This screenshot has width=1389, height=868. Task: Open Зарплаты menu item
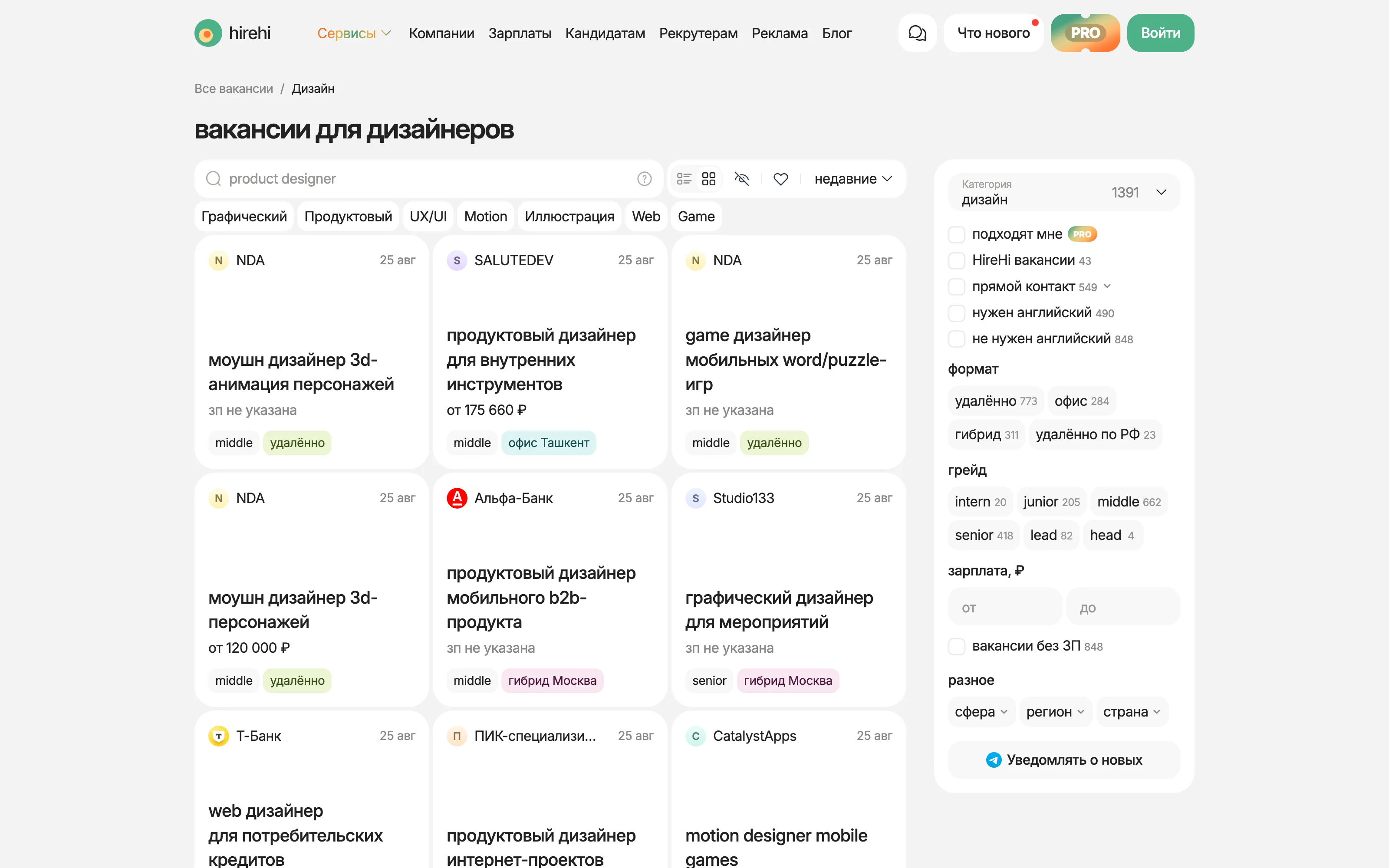coord(520,33)
